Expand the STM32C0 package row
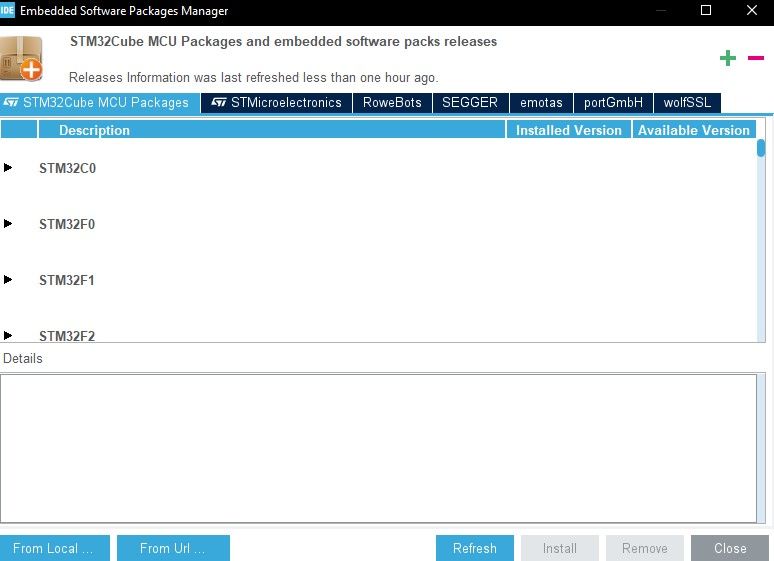The image size is (774, 561). [8, 167]
